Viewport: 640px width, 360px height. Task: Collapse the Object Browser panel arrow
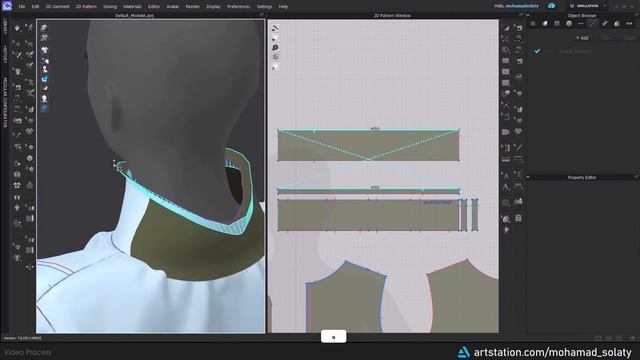point(528,16)
